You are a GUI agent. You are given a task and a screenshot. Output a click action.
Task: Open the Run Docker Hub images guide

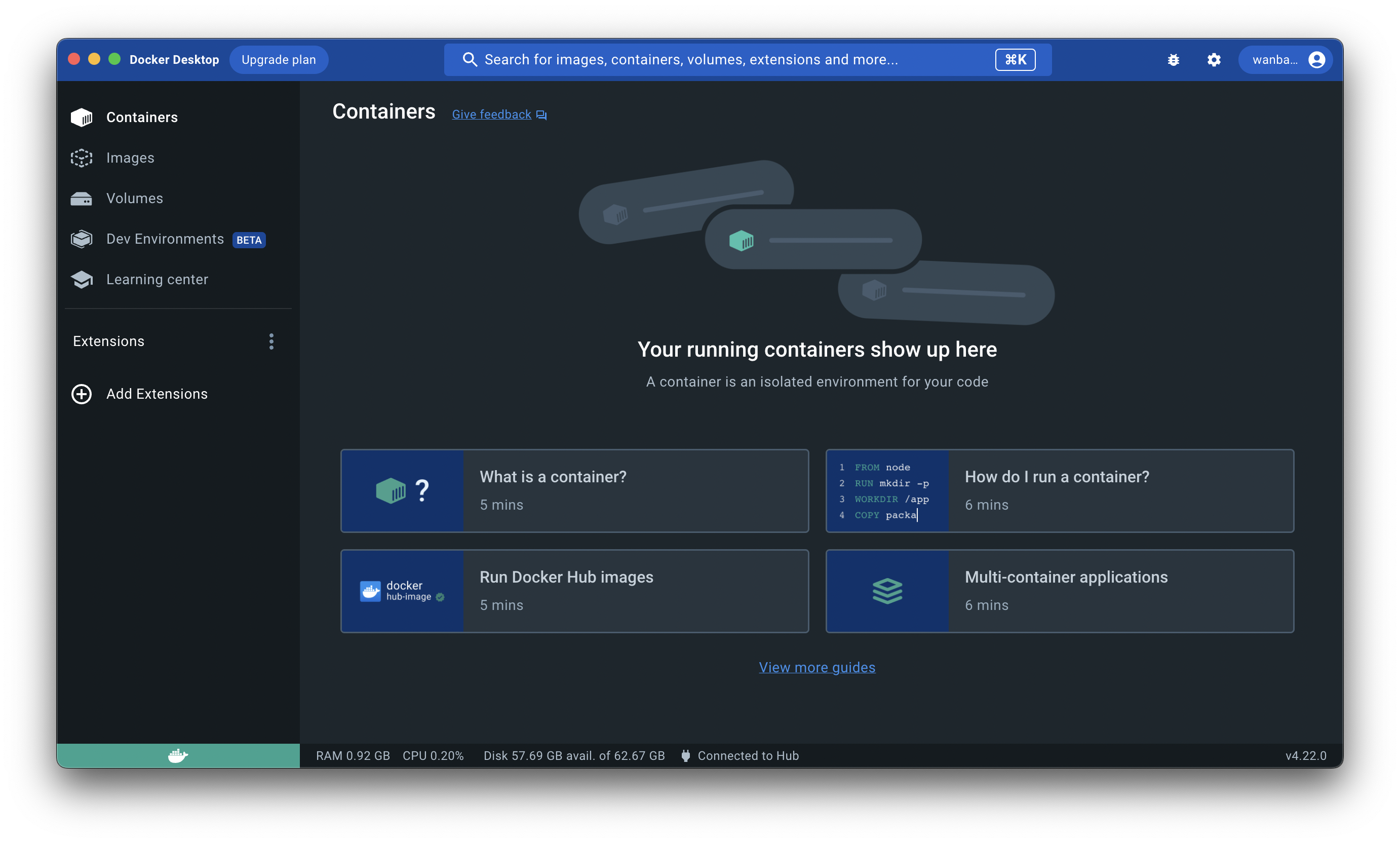tap(574, 591)
